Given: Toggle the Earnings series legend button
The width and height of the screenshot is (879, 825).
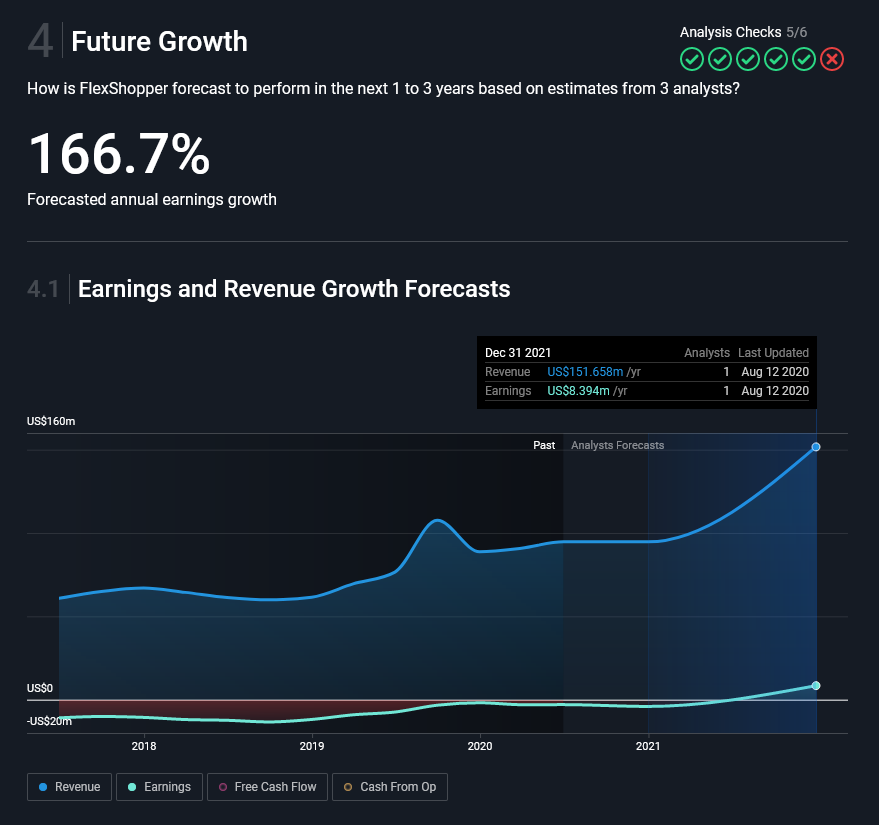Looking at the screenshot, I should 159,787.
